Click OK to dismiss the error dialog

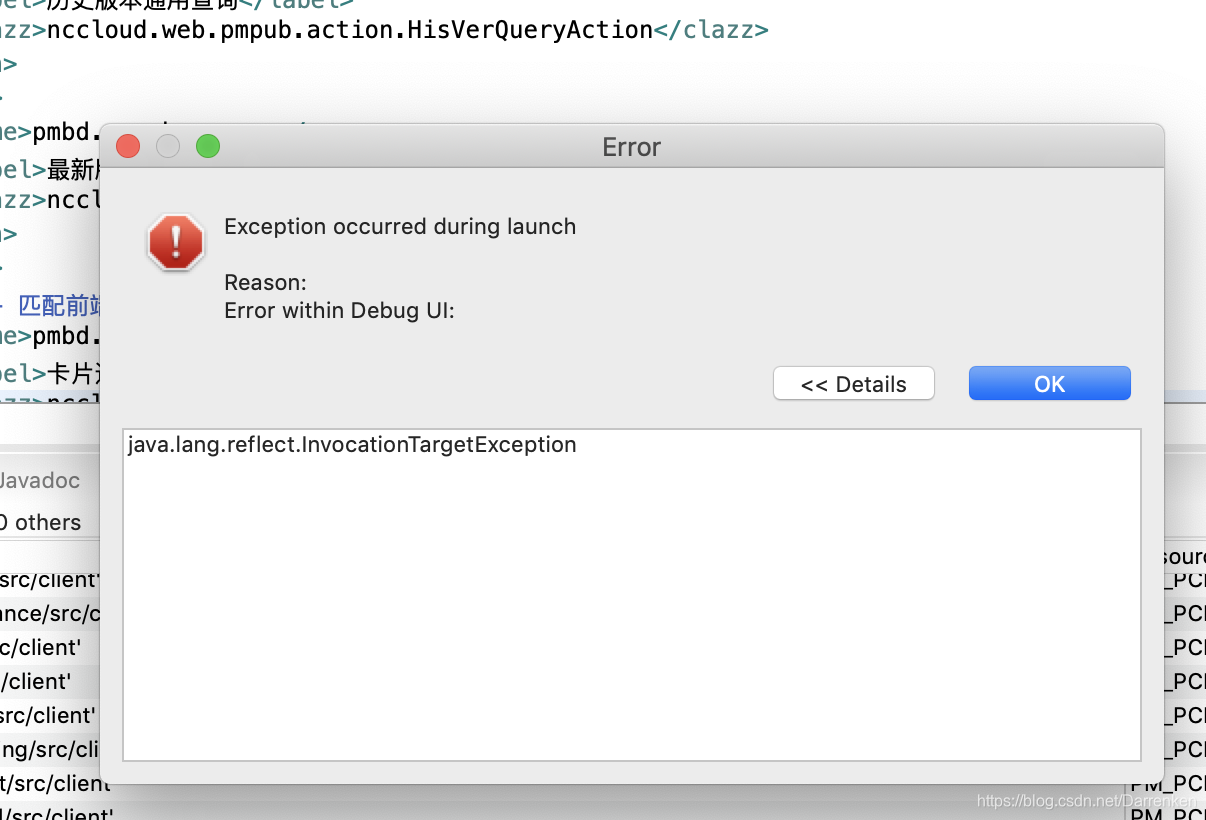click(x=1049, y=383)
